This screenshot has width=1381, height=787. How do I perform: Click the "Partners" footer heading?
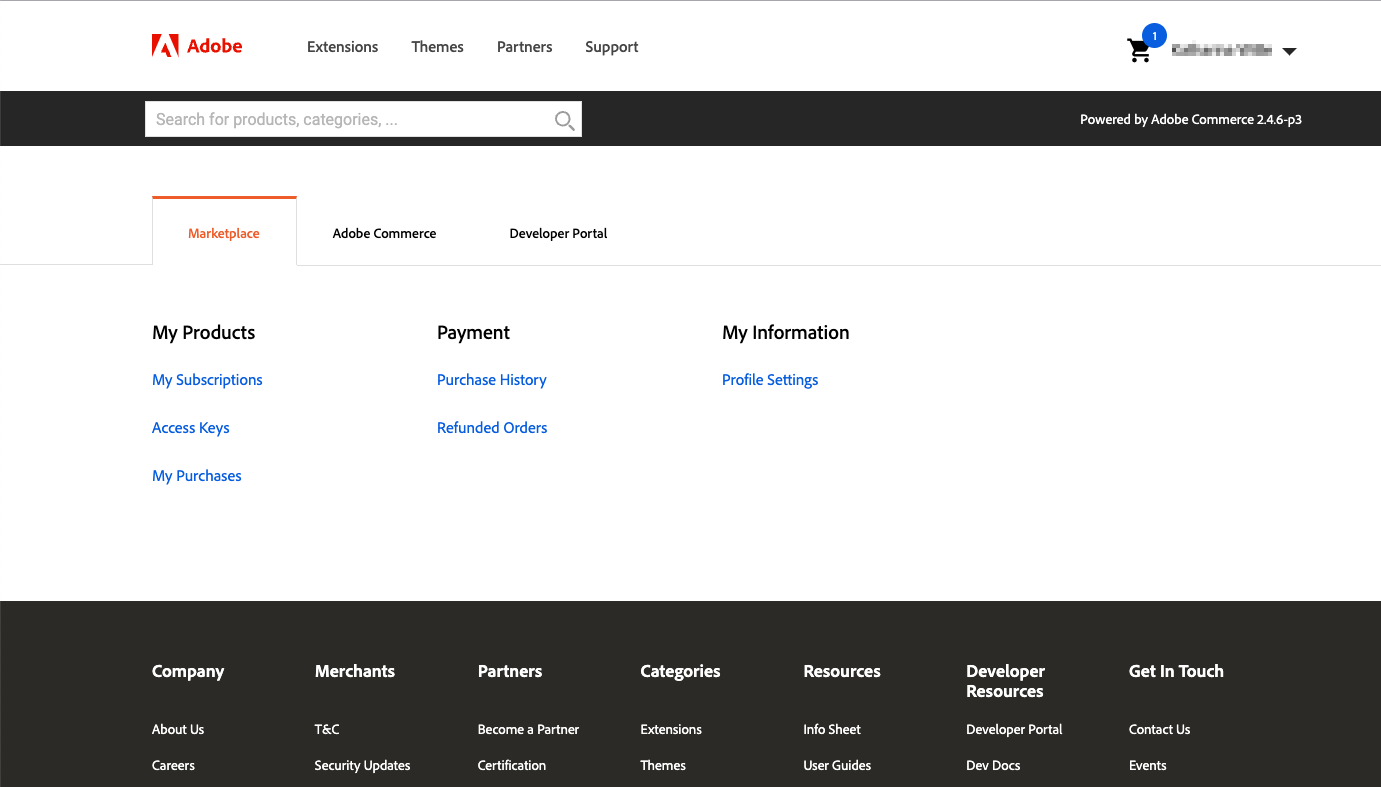coord(510,671)
